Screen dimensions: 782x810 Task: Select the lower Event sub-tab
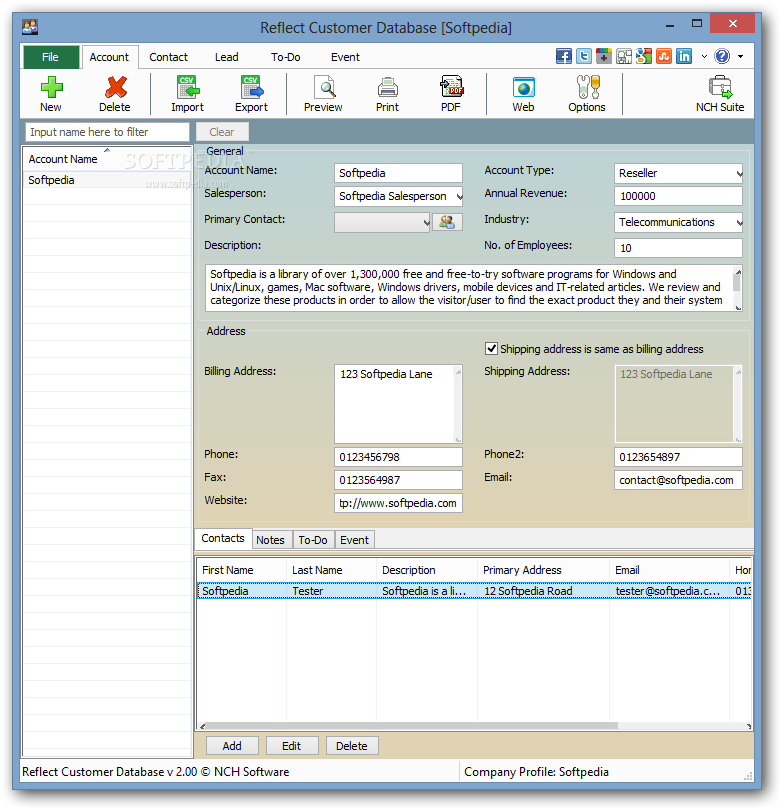coord(354,540)
